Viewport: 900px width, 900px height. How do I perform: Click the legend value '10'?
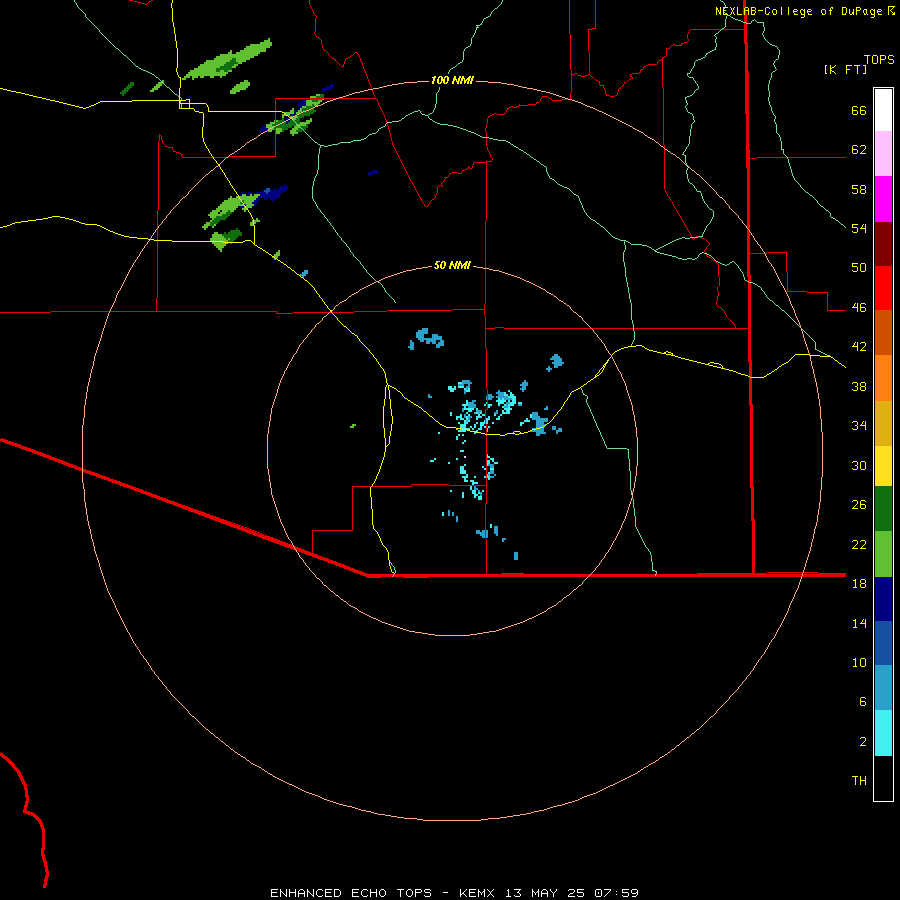tap(859, 663)
